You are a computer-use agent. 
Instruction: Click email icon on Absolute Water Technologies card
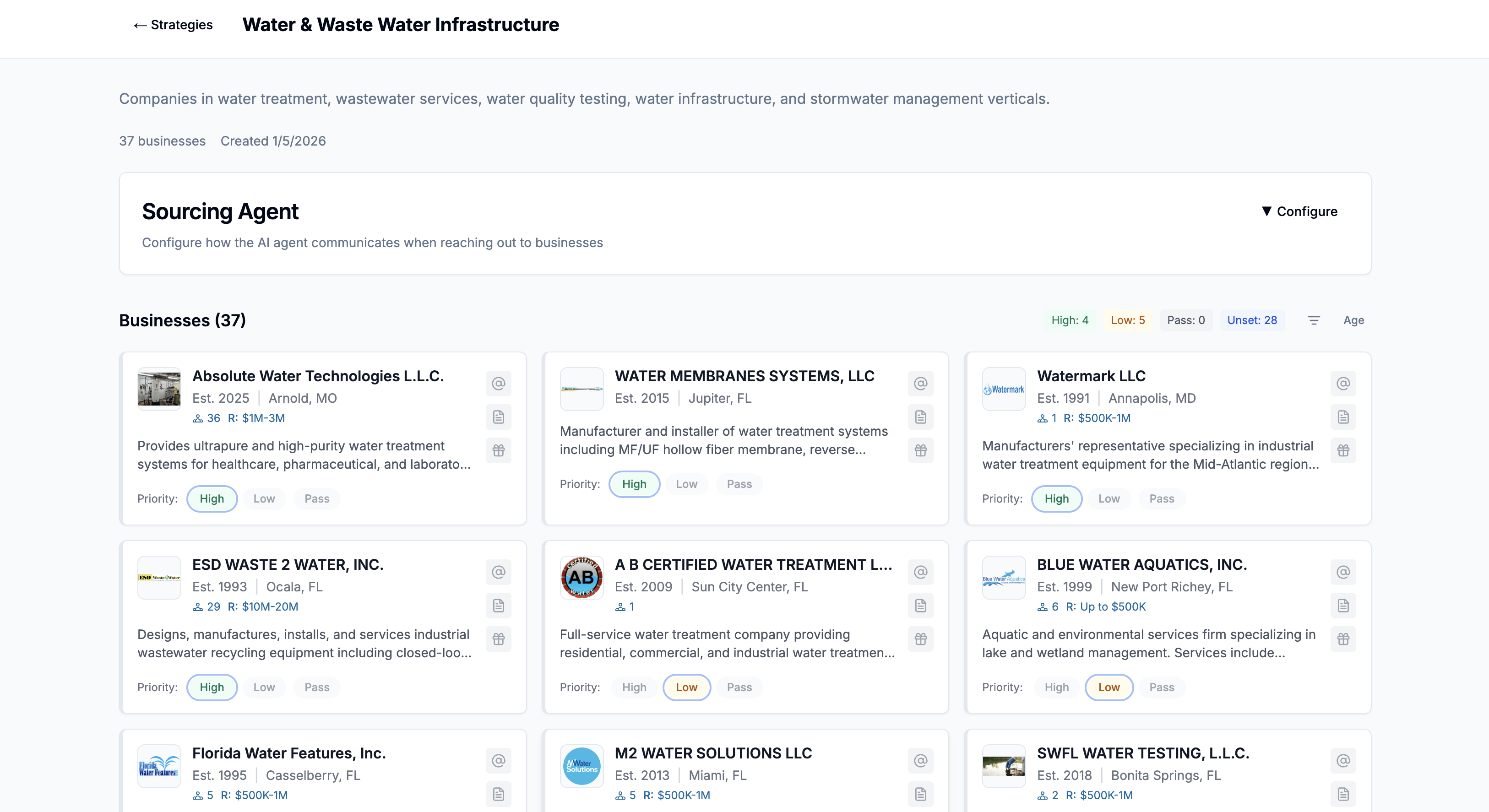pyautogui.click(x=498, y=384)
